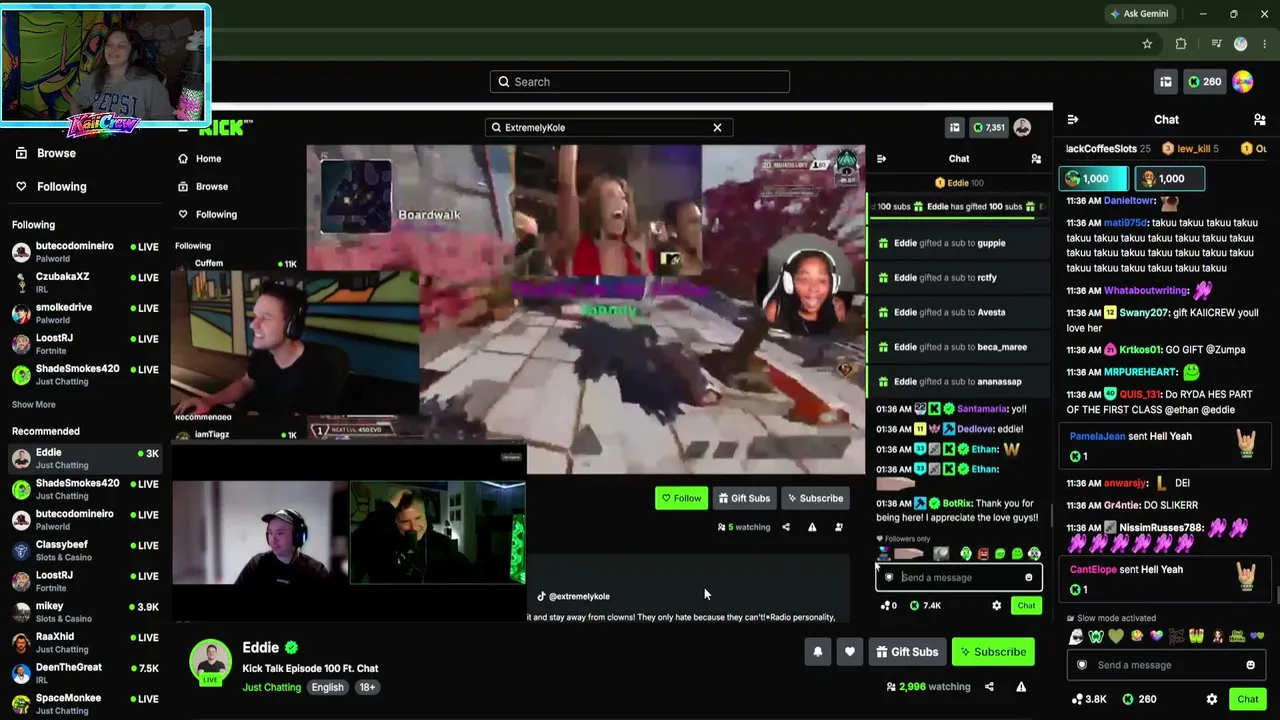Screen dimensions: 1280x720
Task: Click the main Kick Search field
Action: (640, 82)
